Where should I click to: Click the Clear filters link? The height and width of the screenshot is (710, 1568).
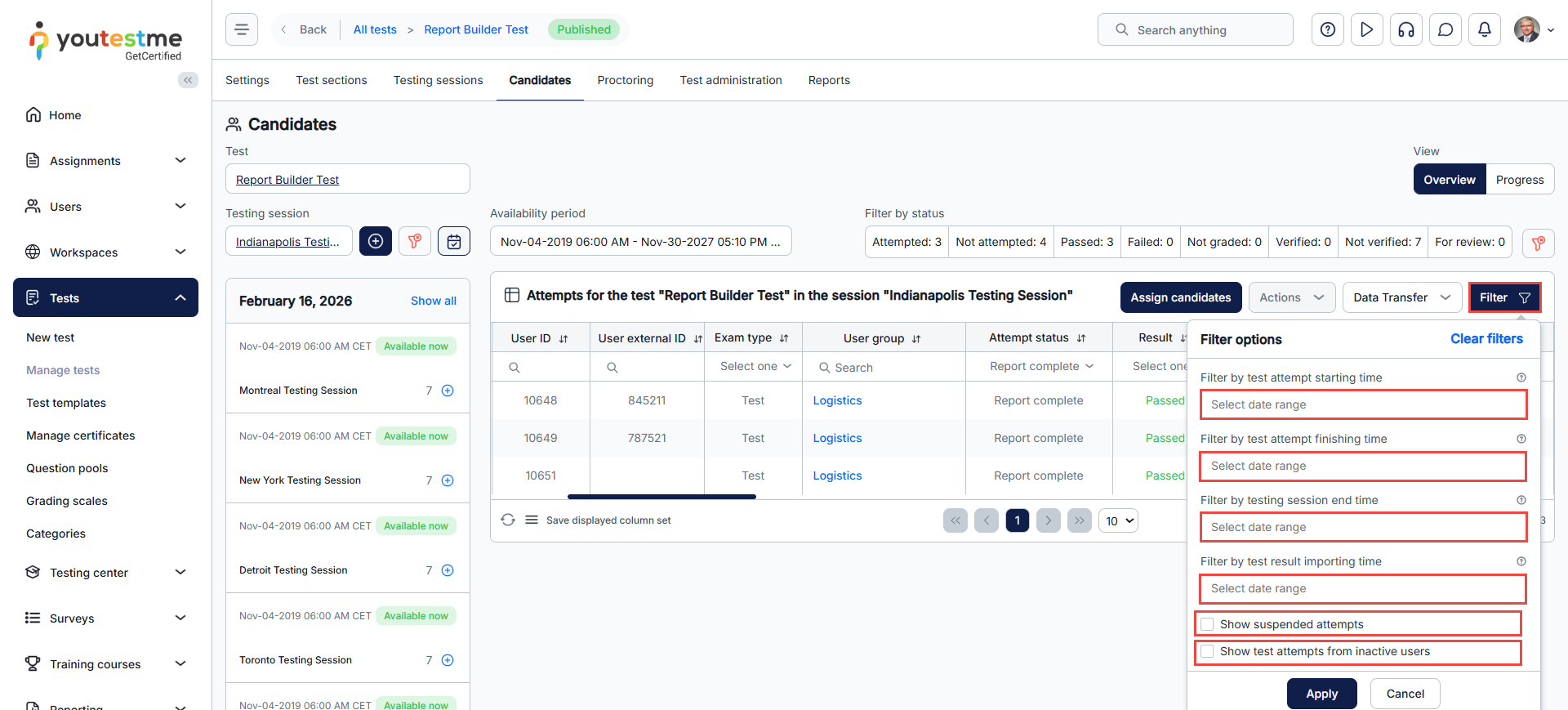1486,339
